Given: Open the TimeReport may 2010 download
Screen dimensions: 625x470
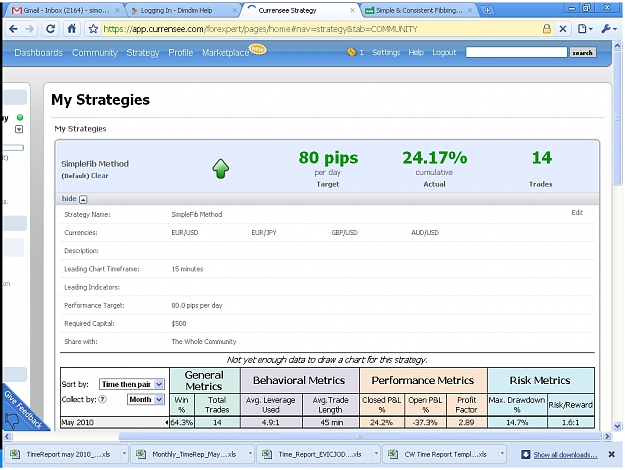Looking at the screenshot, I should pyautogui.click(x=63, y=454).
